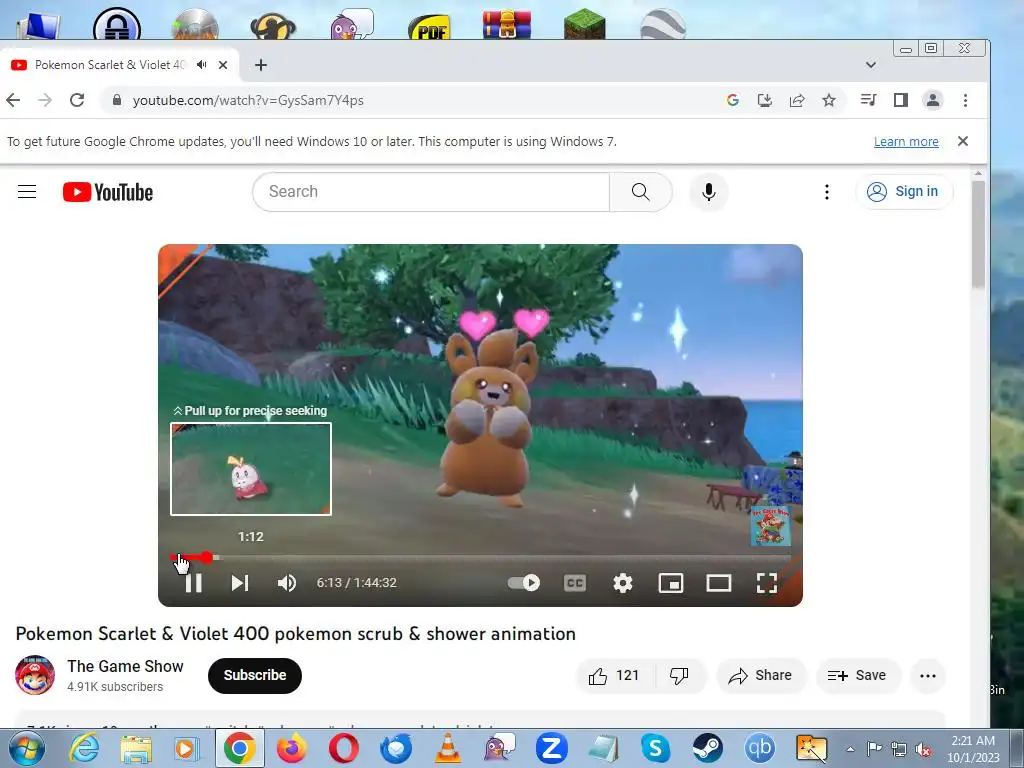The image size is (1024, 768).
Task: Open Chrome media controls icon
Action: pyautogui.click(x=869, y=100)
